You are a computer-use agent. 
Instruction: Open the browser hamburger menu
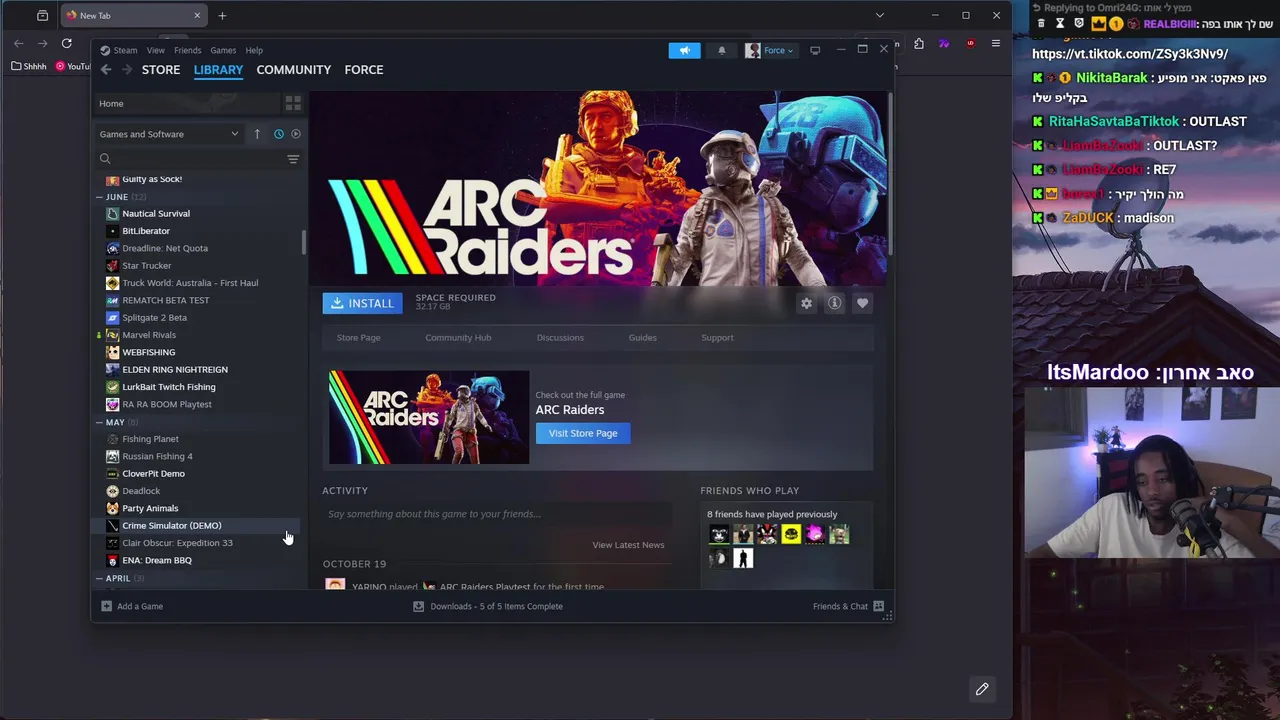click(x=996, y=43)
